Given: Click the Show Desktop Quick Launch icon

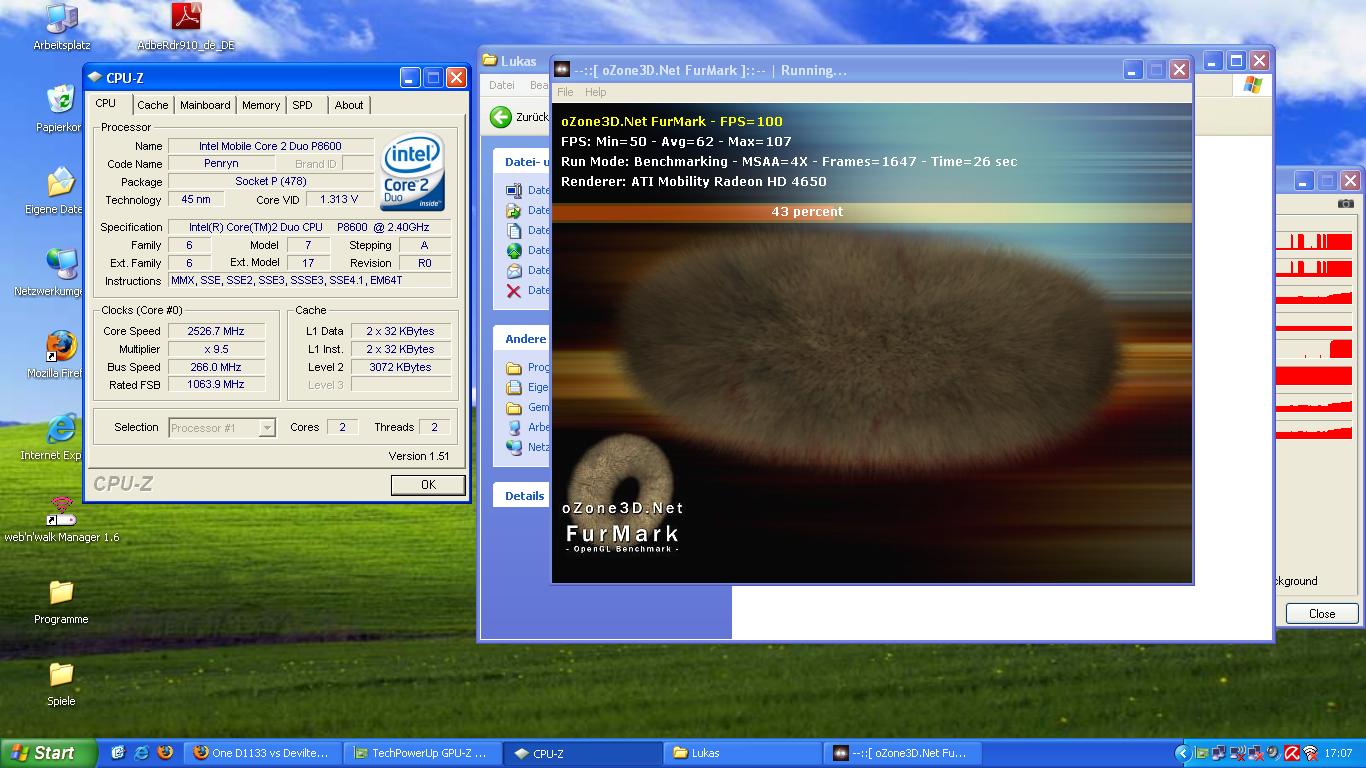Looking at the screenshot, I should click(x=118, y=753).
